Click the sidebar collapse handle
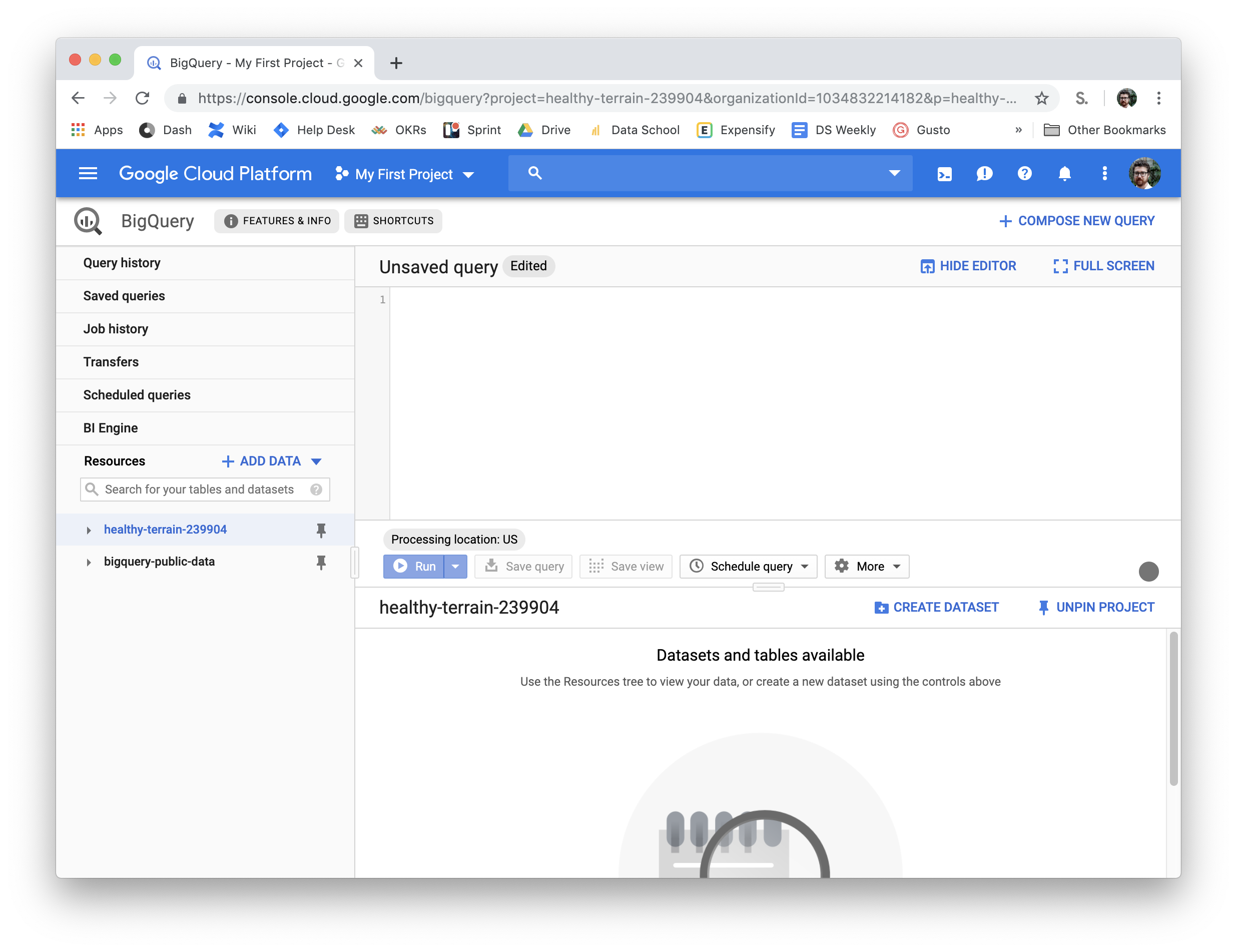This screenshot has height=952, width=1237. click(x=355, y=562)
